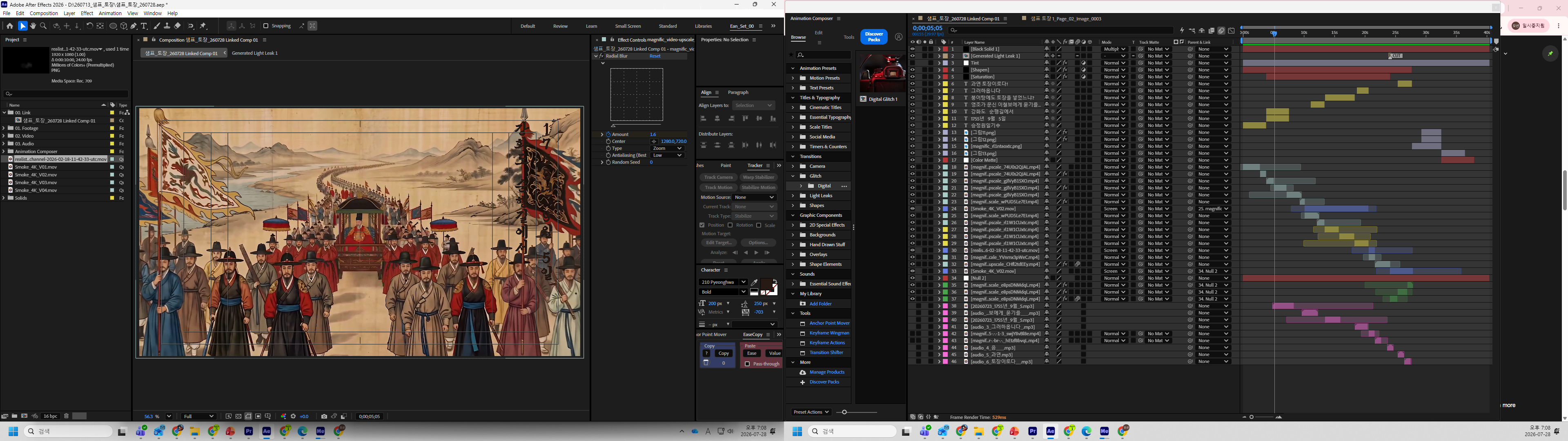Screen dimensions: 1568x441
Task: Toggle visibility of Generated Light Leak 1 layer
Action: coord(913,56)
